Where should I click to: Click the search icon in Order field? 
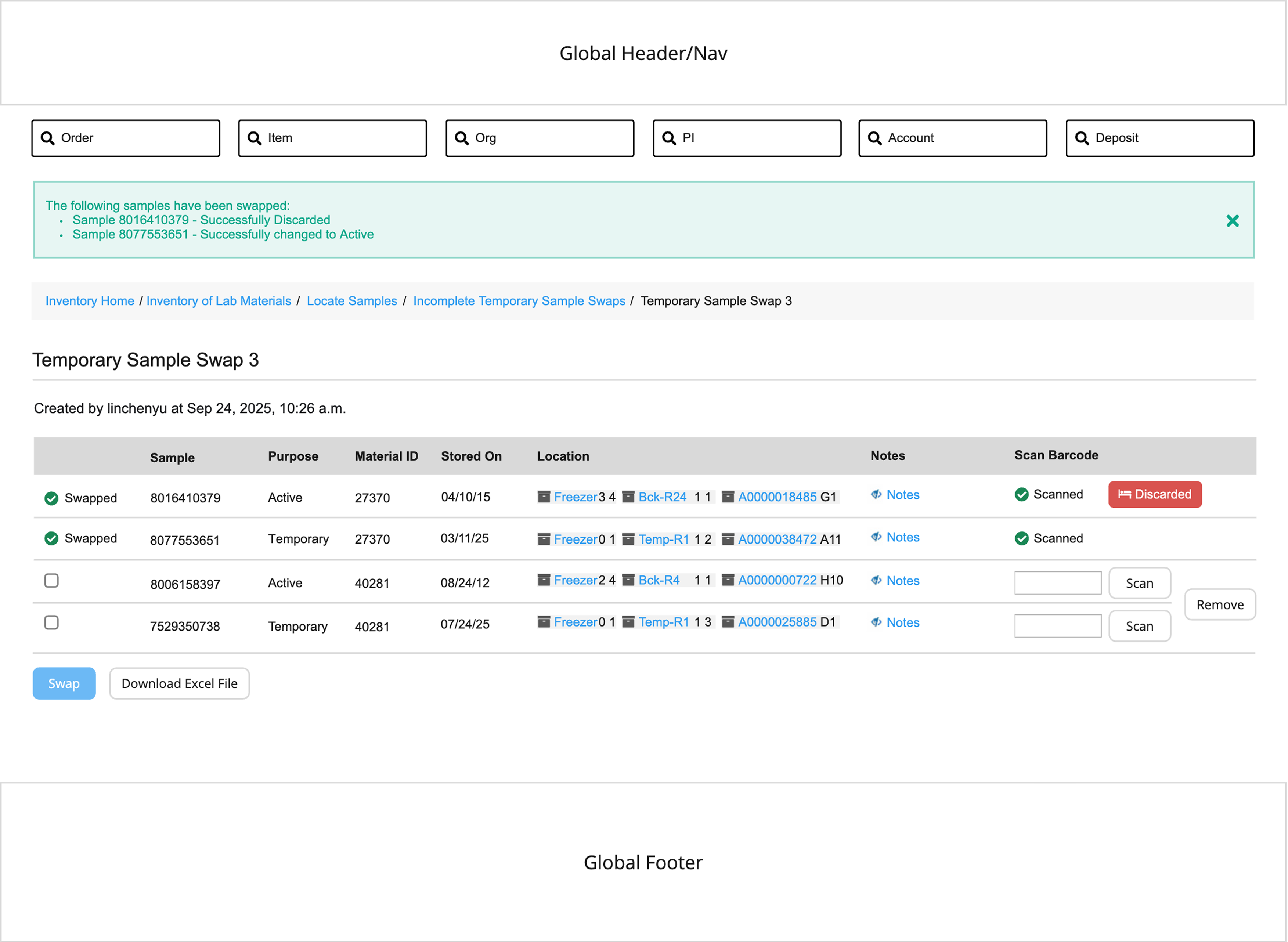pos(48,138)
